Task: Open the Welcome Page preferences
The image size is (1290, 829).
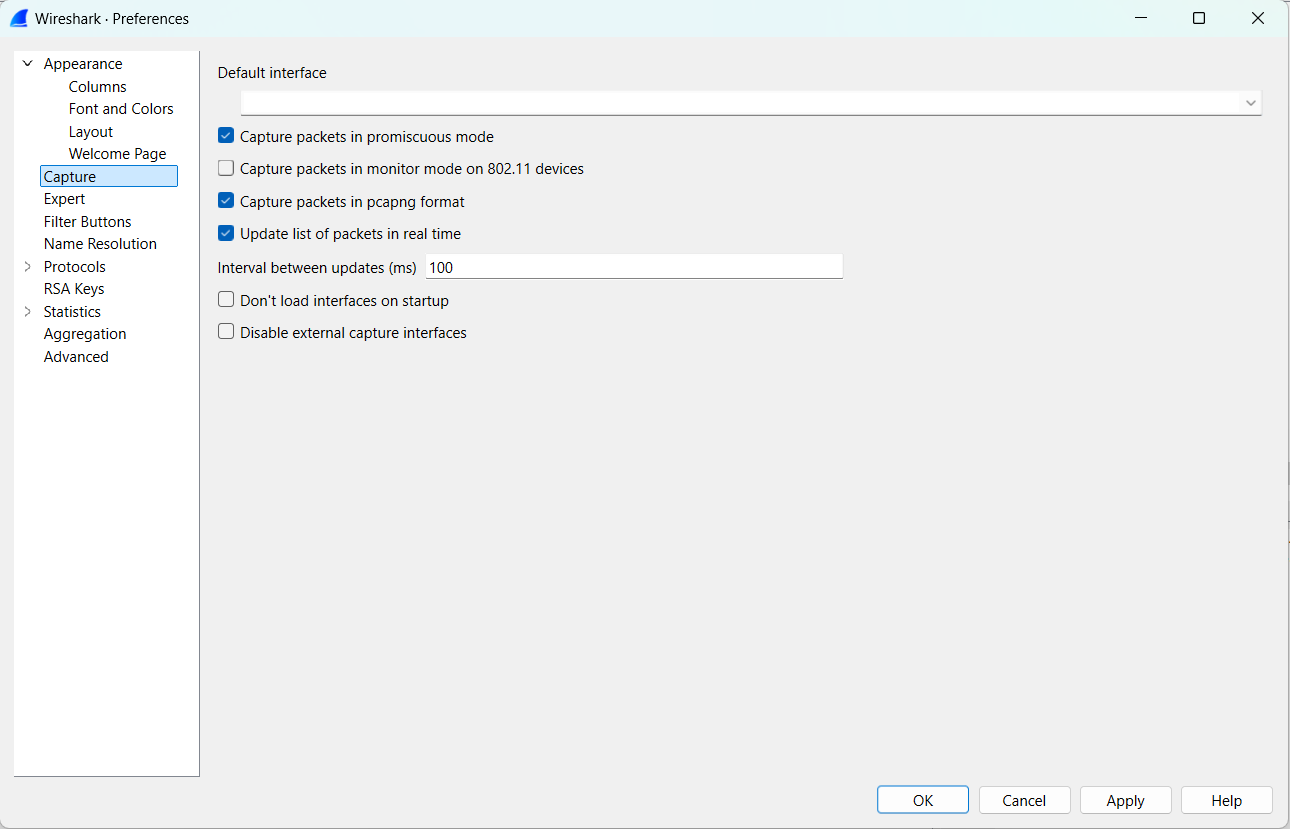Action: 118,154
